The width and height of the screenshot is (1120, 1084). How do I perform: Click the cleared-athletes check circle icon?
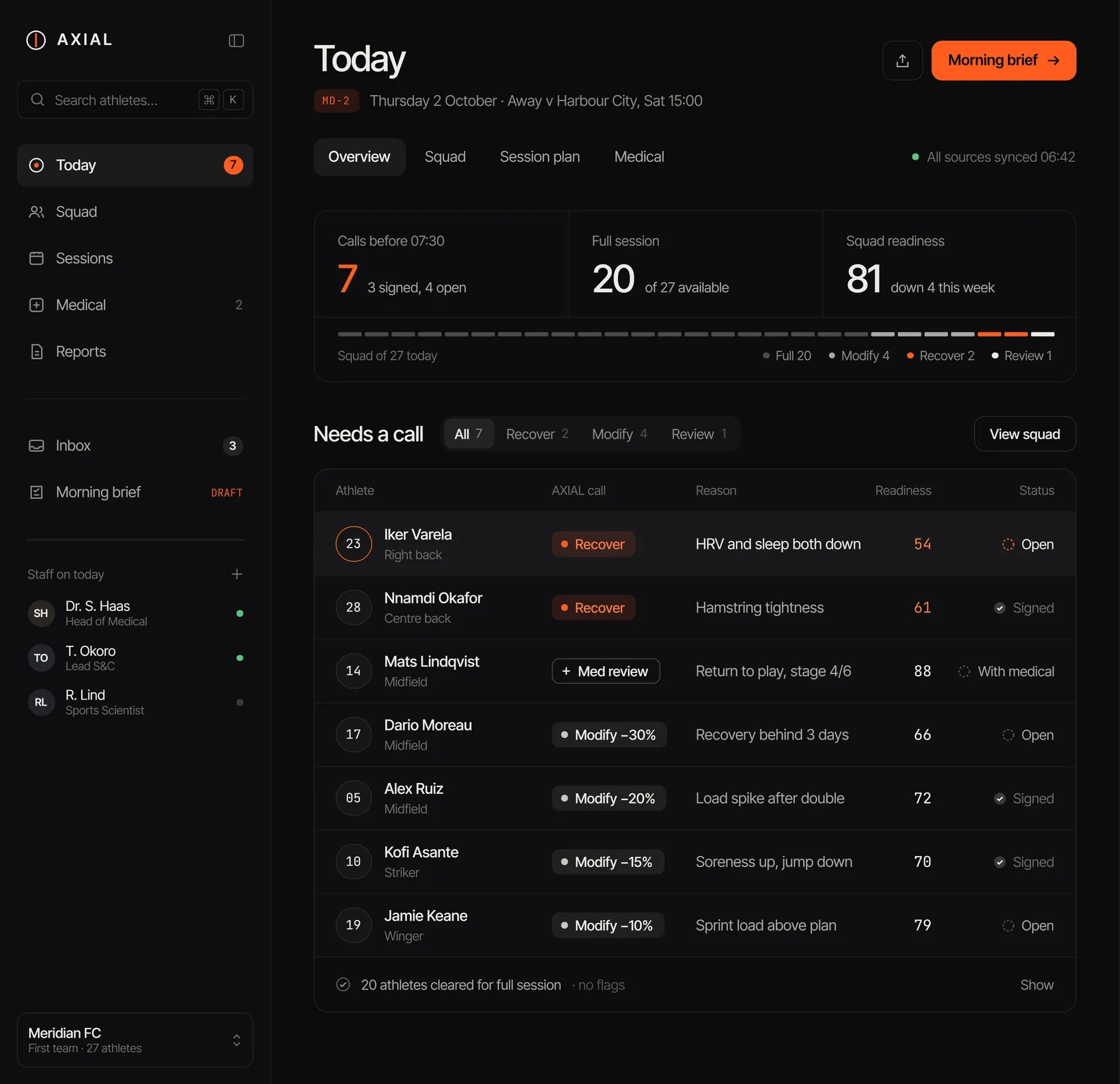pos(344,984)
